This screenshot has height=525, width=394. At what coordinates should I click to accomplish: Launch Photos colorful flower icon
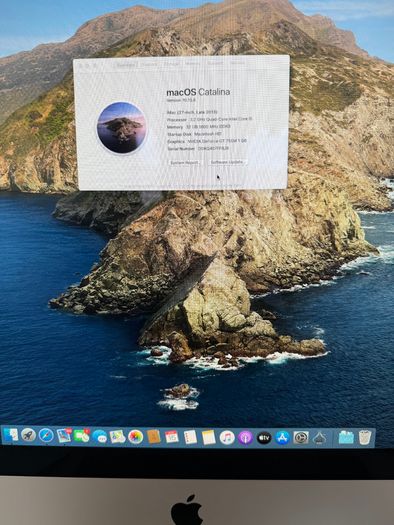(136, 437)
